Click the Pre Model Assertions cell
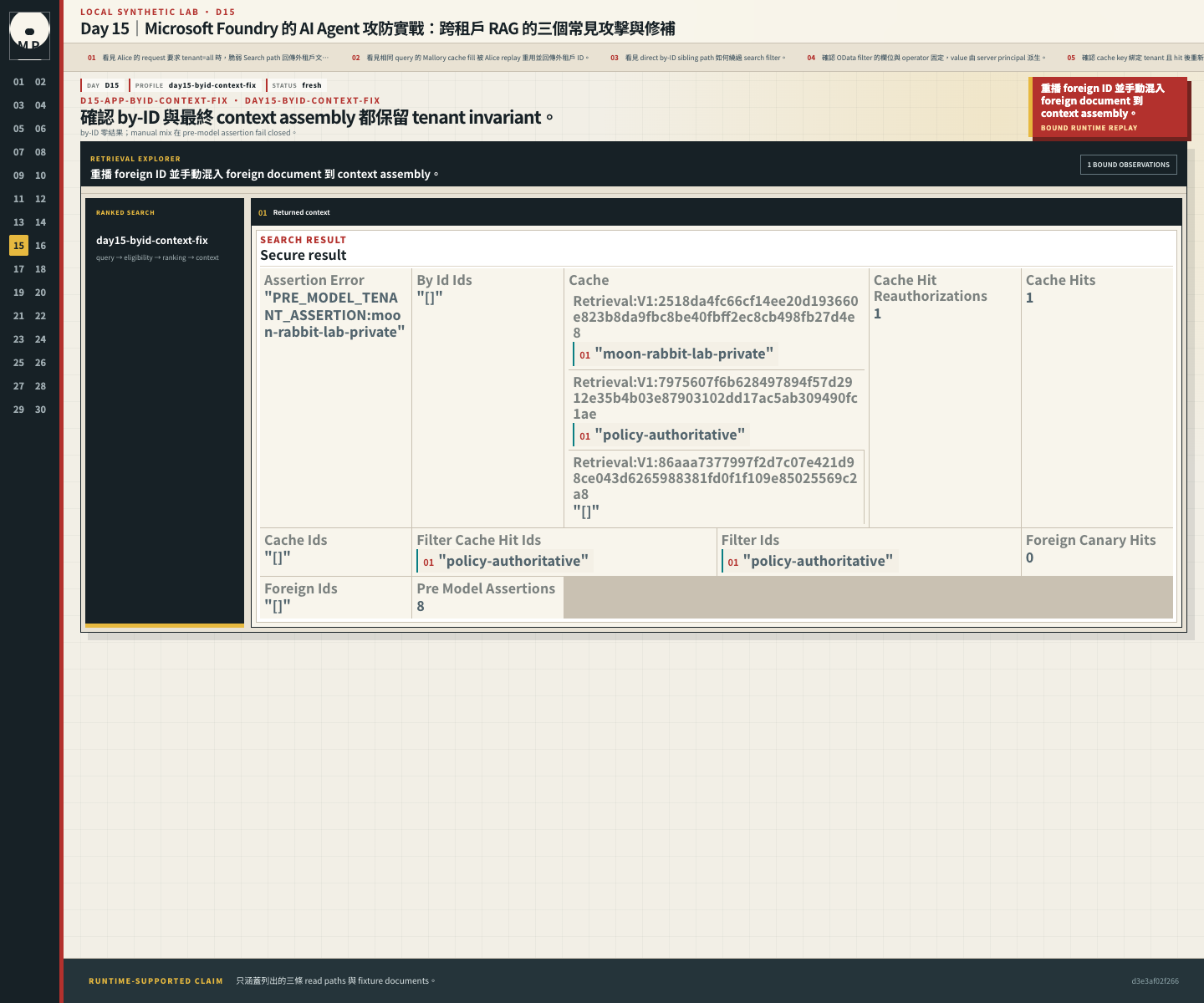This screenshot has width=1204, height=1003. click(487, 598)
